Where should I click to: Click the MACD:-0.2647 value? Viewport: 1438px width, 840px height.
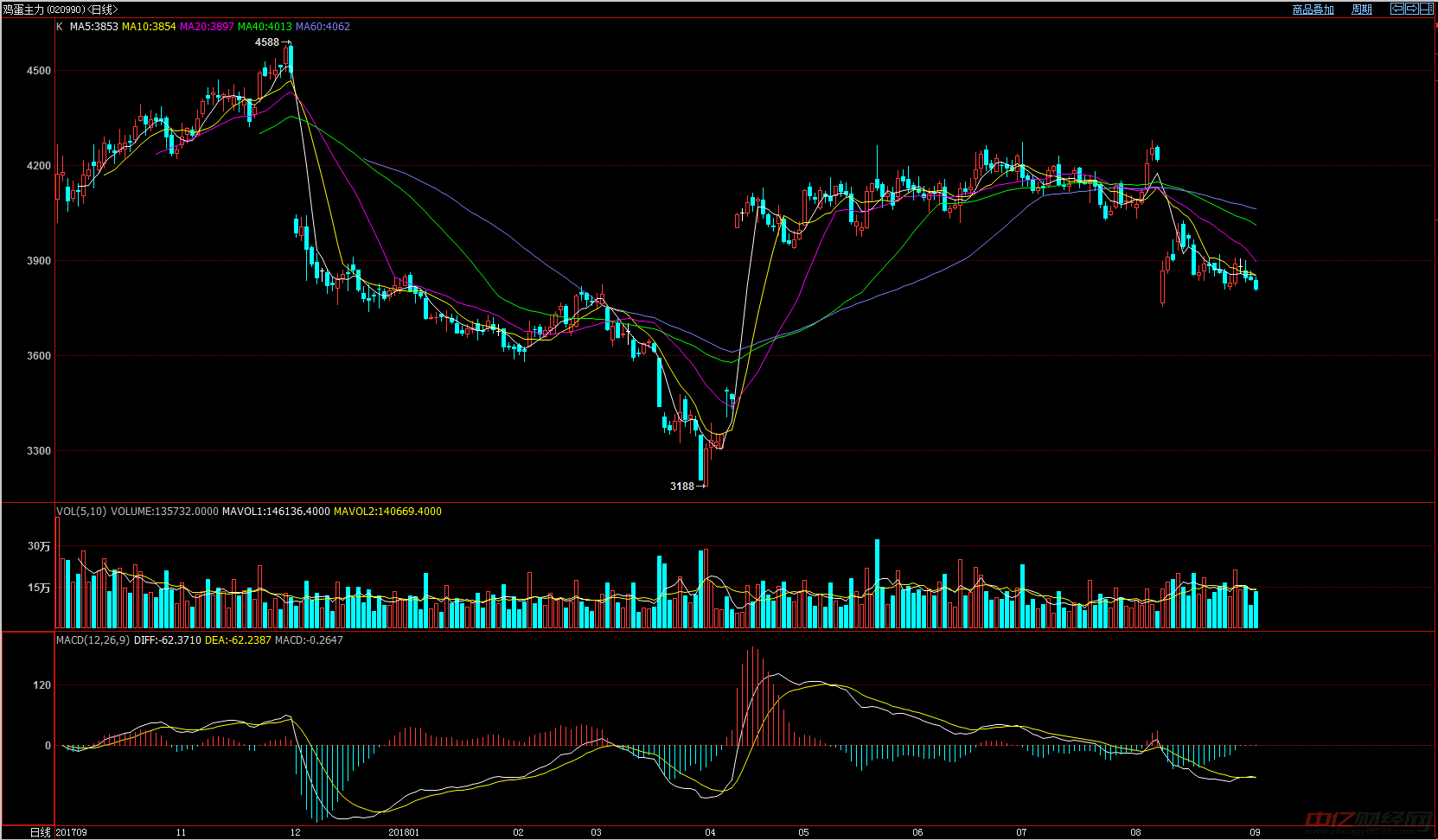[x=309, y=640]
